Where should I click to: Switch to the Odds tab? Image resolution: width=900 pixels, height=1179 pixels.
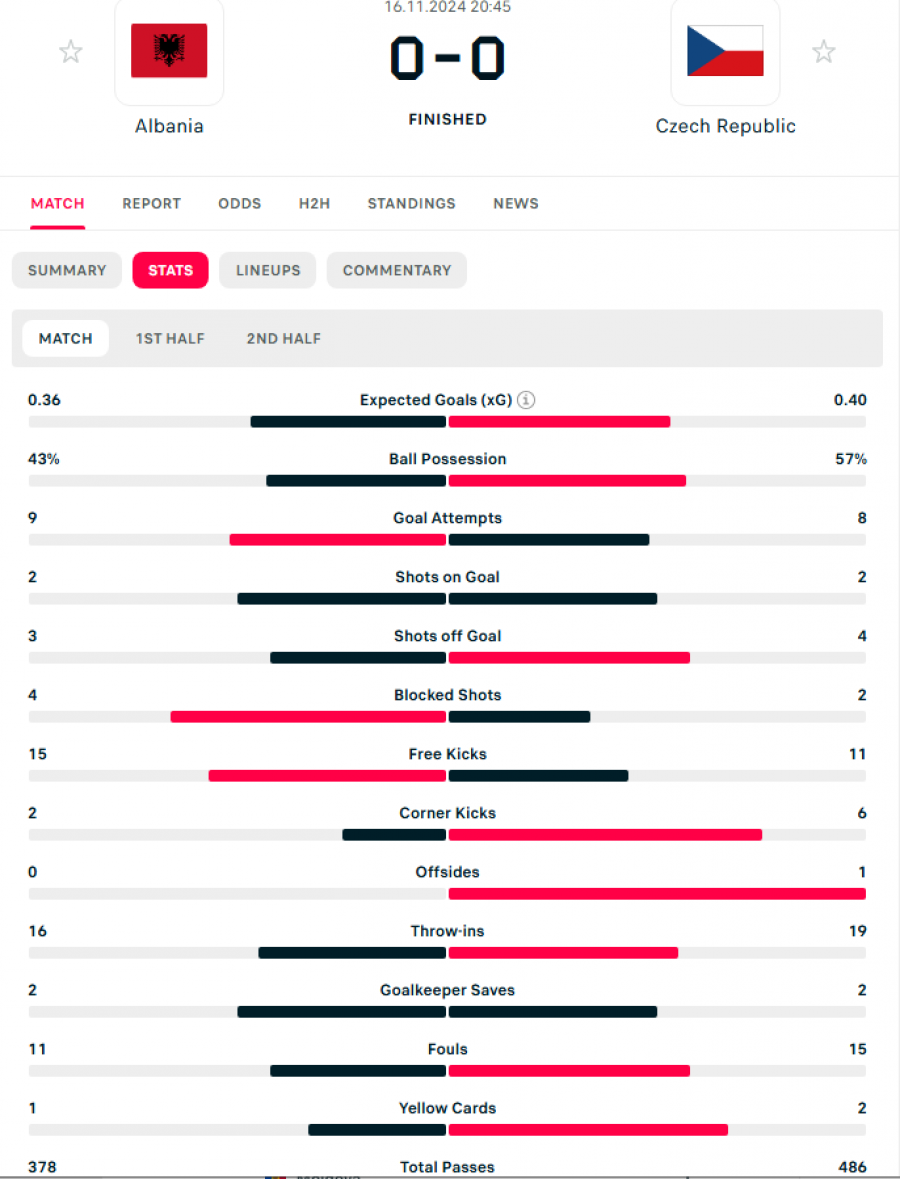click(240, 204)
